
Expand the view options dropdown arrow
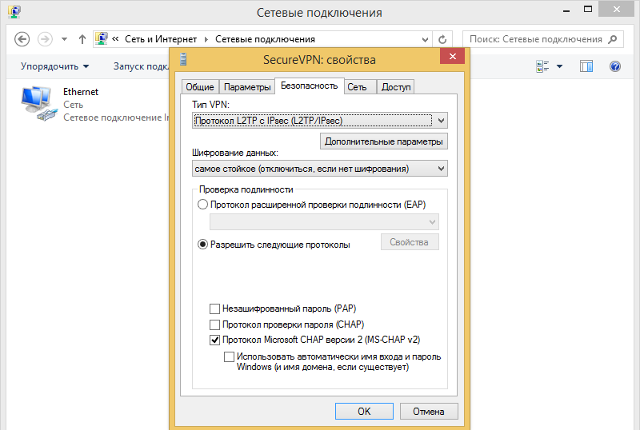559,66
